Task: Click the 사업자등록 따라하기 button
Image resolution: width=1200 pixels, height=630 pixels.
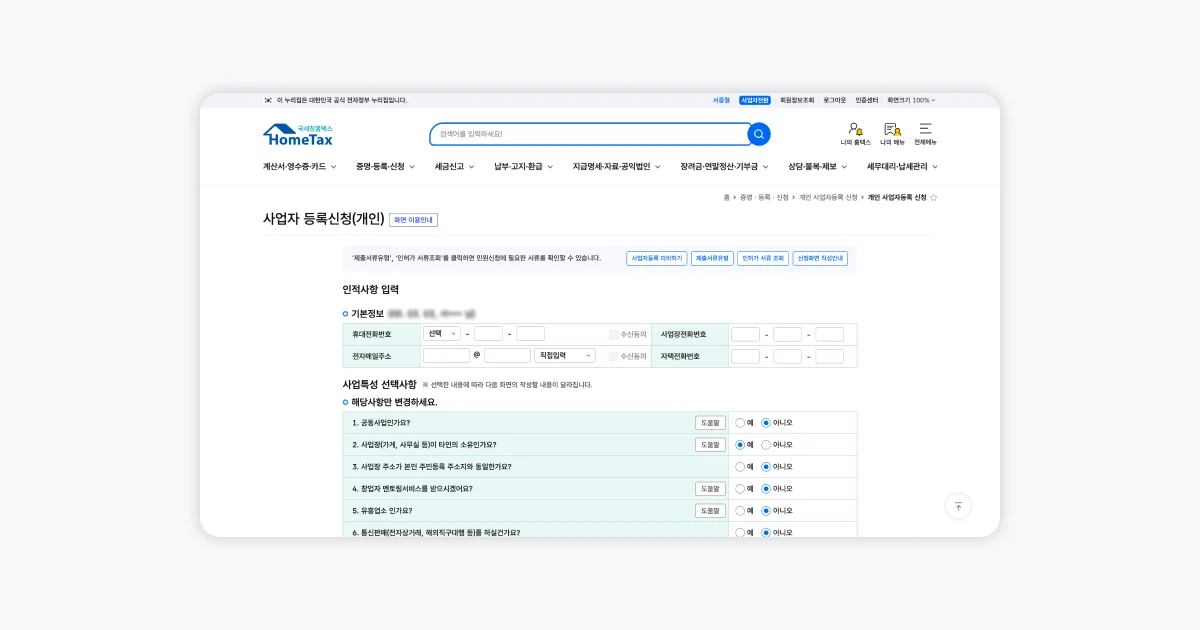Action: tap(656, 258)
